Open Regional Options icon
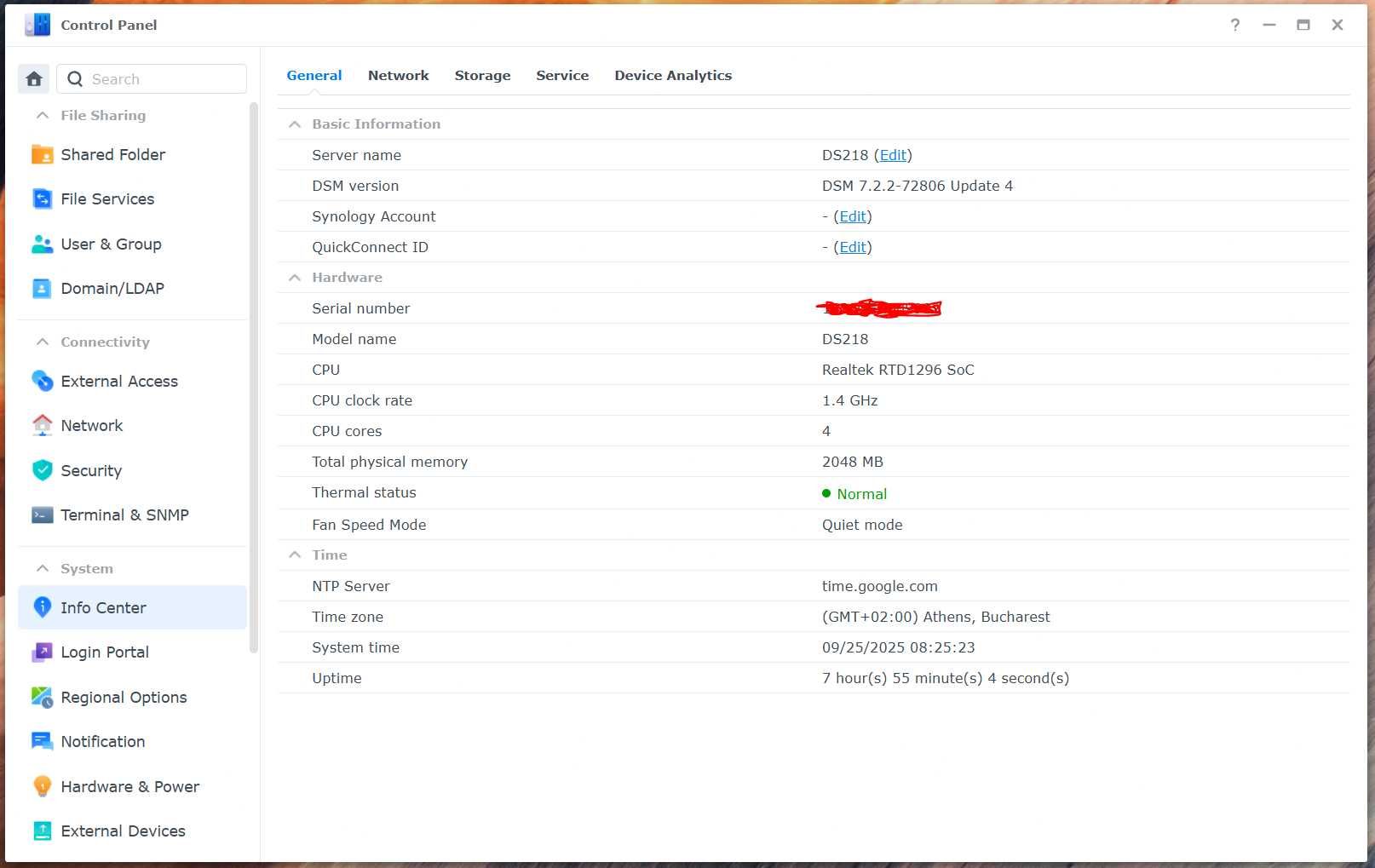The width and height of the screenshot is (1375, 868). tap(42, 697)
